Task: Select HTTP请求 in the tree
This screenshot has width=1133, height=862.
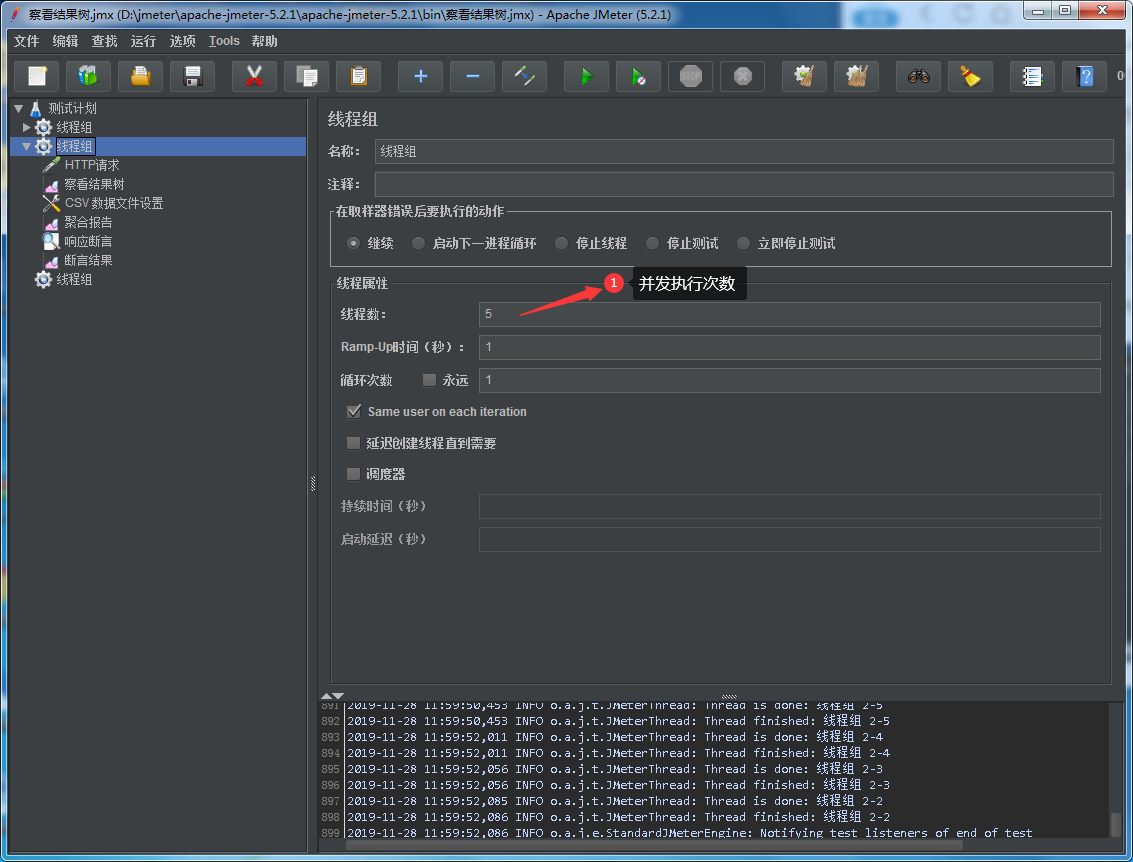Action: 92,165
